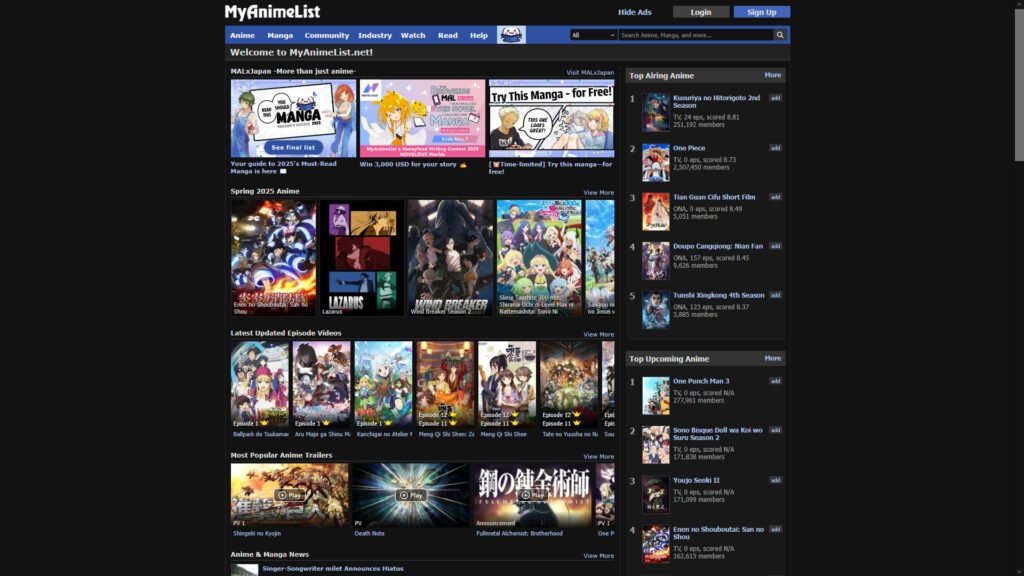Open the Must-Read Manga banner image
Viewport: 1024px width, 576px height.
pyautogui.click(x=293, y=118)
